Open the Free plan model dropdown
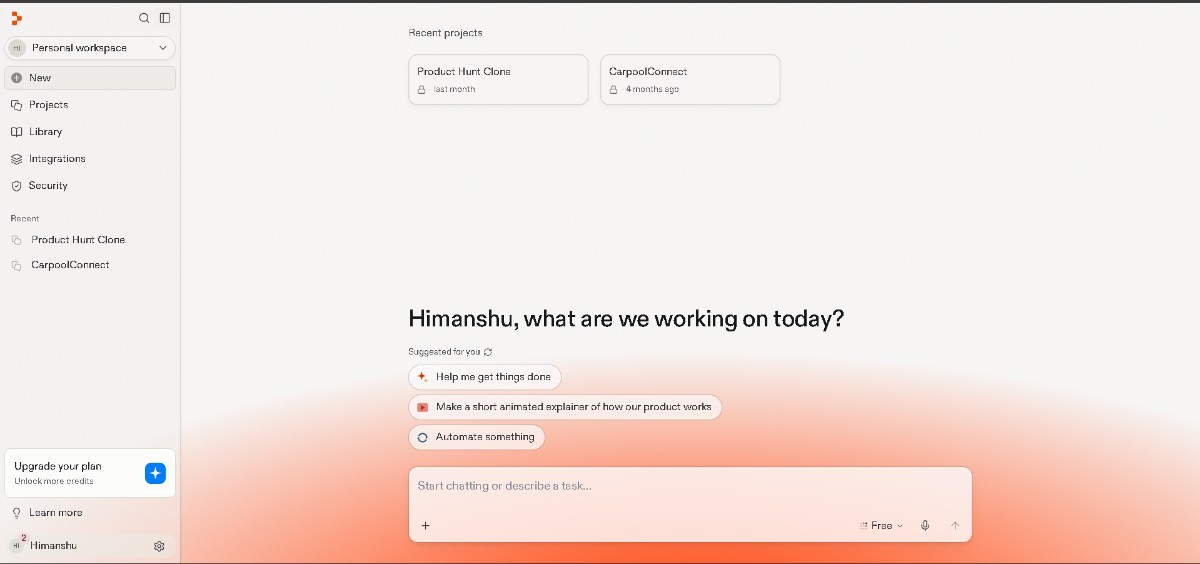Image resolution: width=1200 pixels, height=564 pixels. pyautogui.click(x=881, y=526)
